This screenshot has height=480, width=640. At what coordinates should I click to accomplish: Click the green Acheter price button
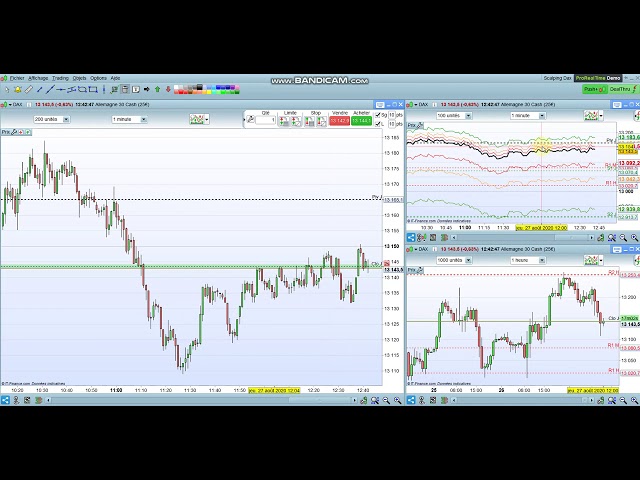(362, 121)
